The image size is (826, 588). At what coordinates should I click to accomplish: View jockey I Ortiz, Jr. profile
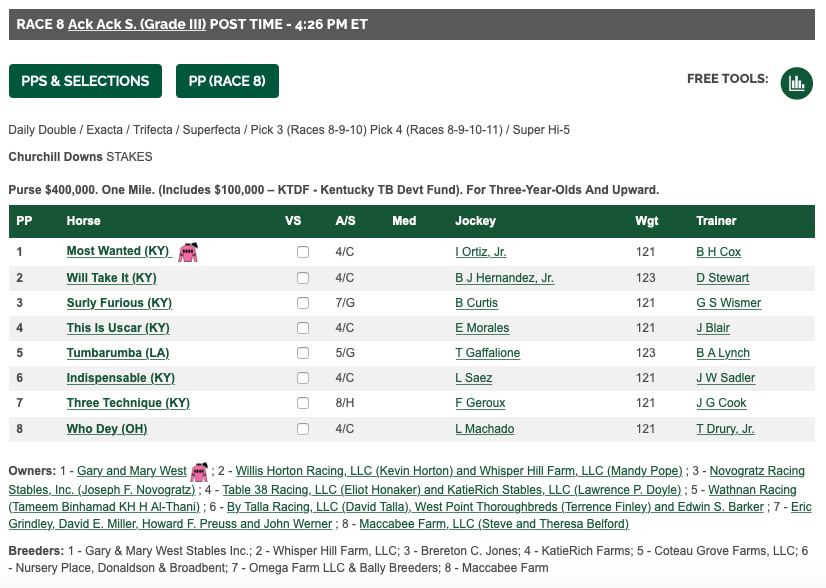pyautogui.click(x=481, y=252)
